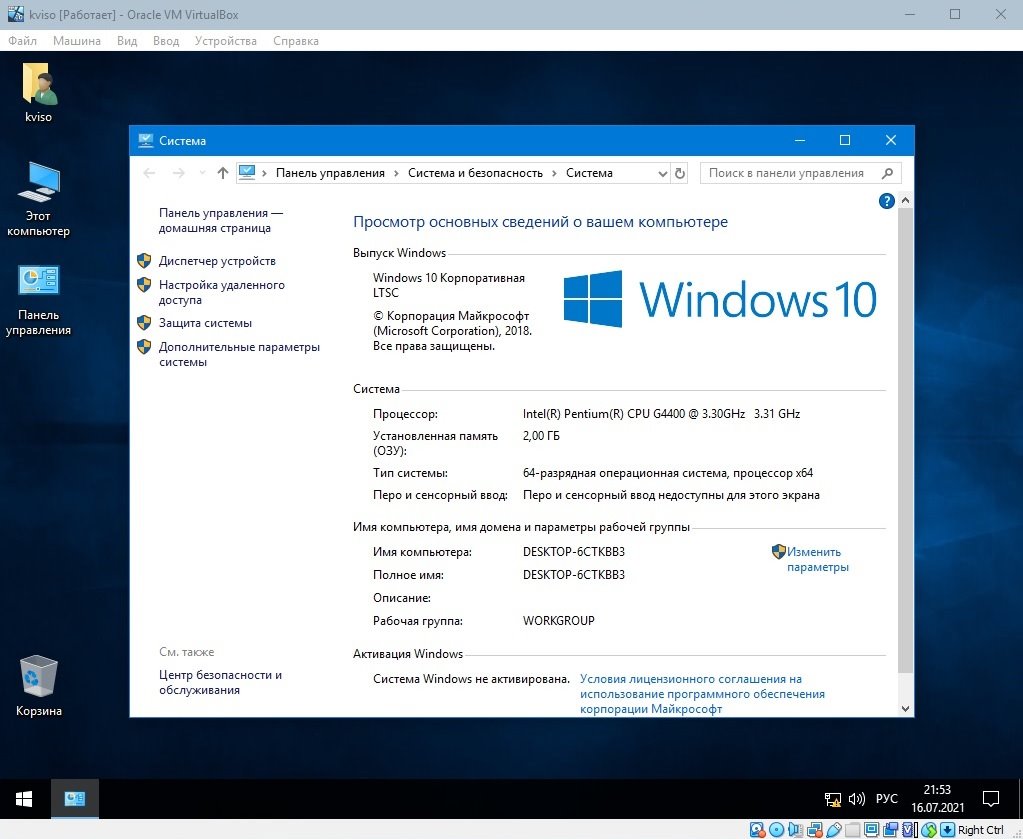Go up one level with the up arrow
1023x839 pixels.
coord(222,174)
